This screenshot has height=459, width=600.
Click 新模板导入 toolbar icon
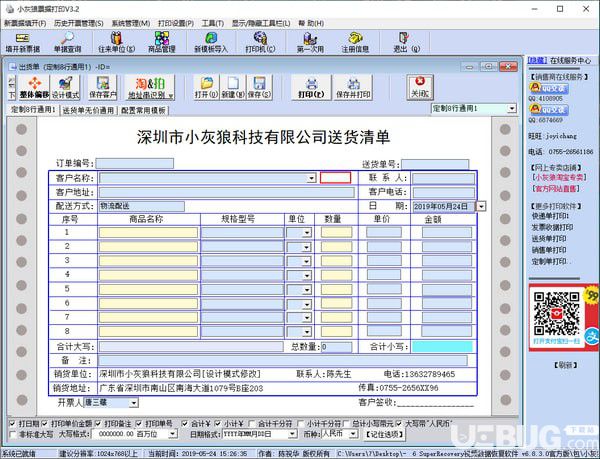coord(211,42)
